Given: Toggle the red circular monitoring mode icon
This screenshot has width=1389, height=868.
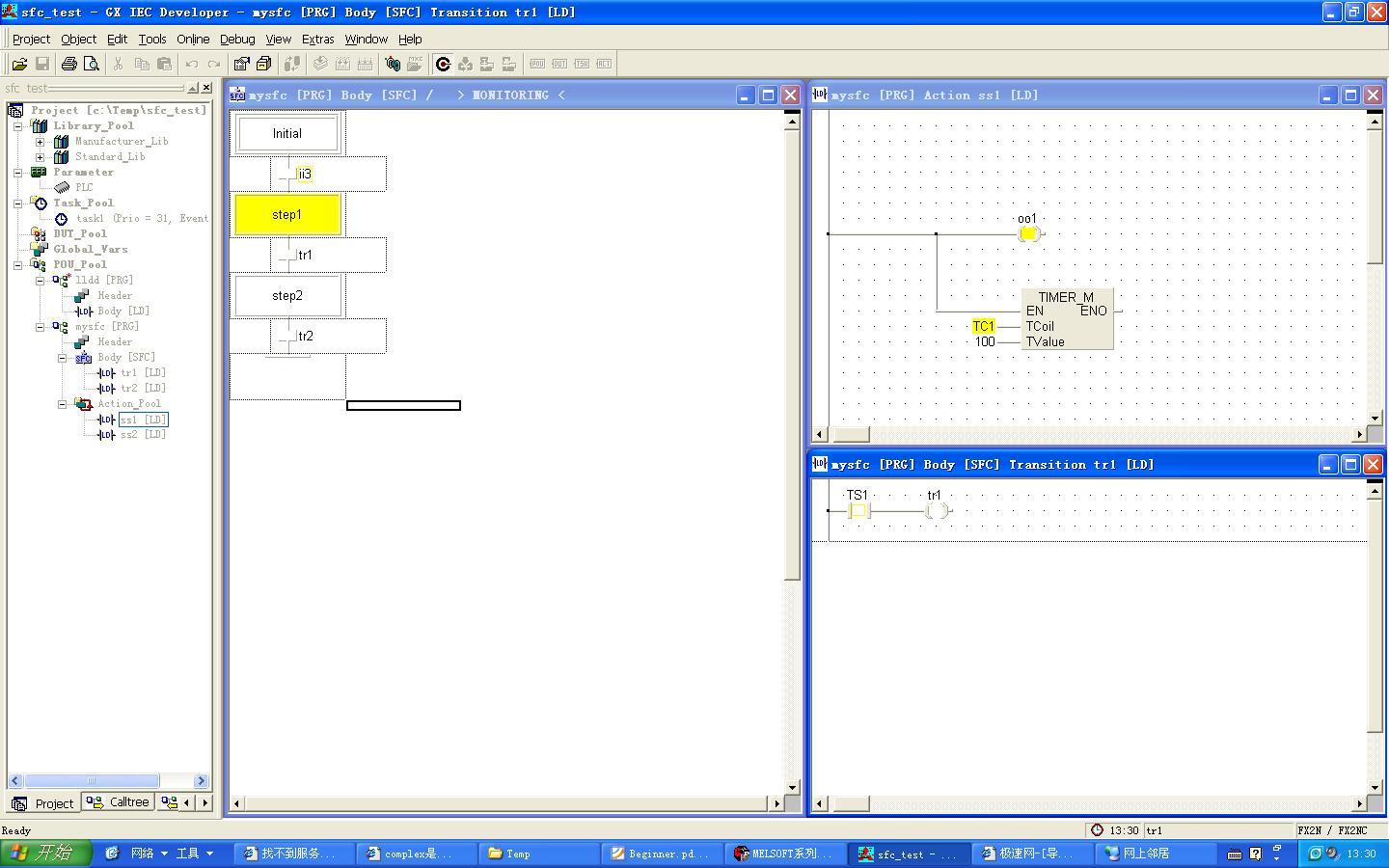Looking at the screenshot, I should [443, 64].
